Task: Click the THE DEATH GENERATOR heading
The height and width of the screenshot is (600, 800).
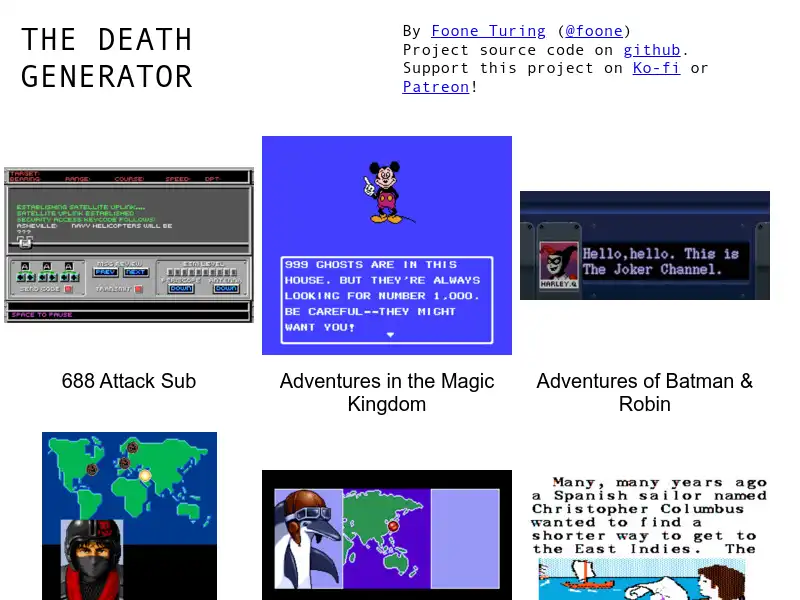Action: click(107, 58)
